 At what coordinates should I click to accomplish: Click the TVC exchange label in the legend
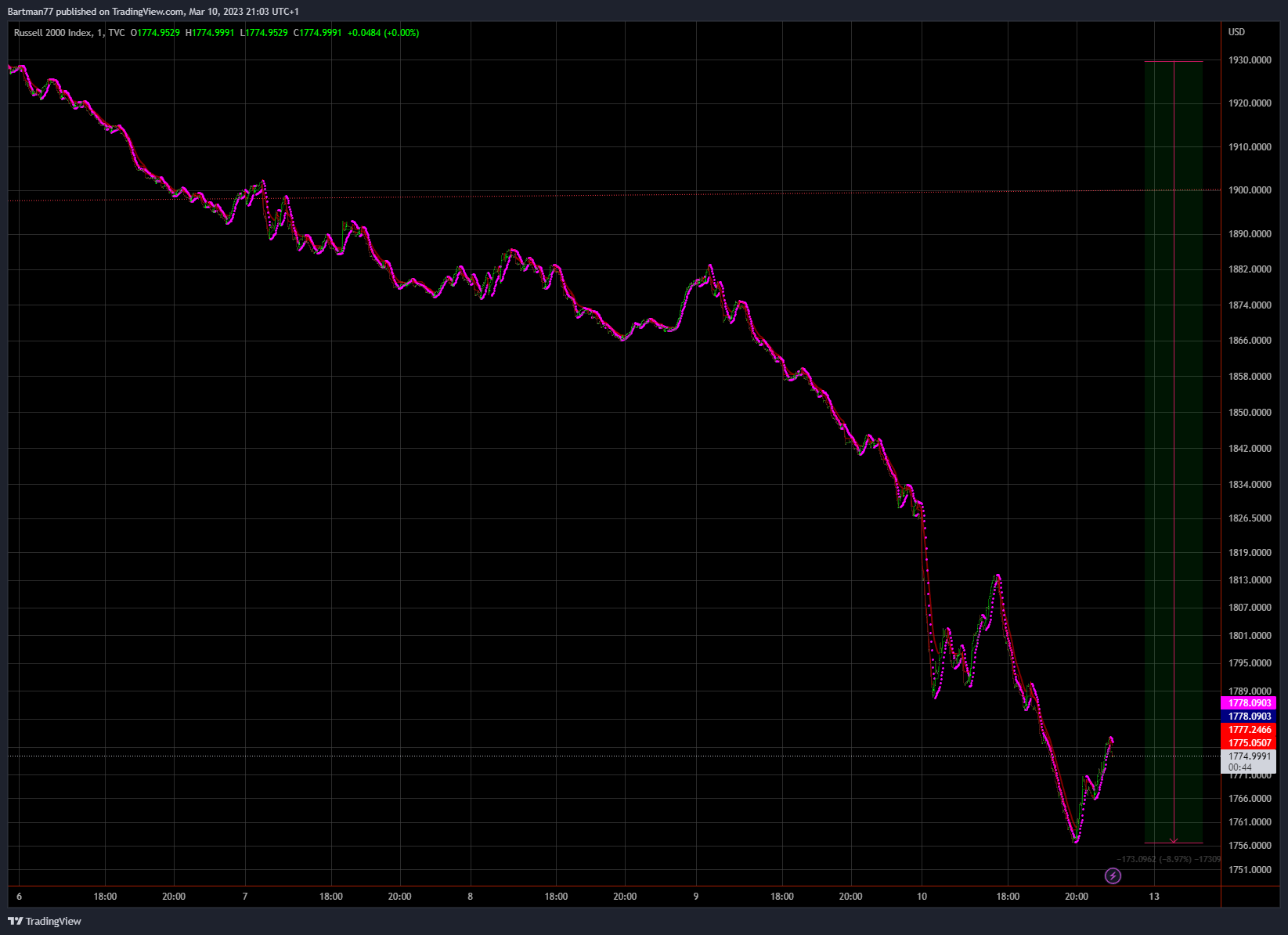click(116, 33)
